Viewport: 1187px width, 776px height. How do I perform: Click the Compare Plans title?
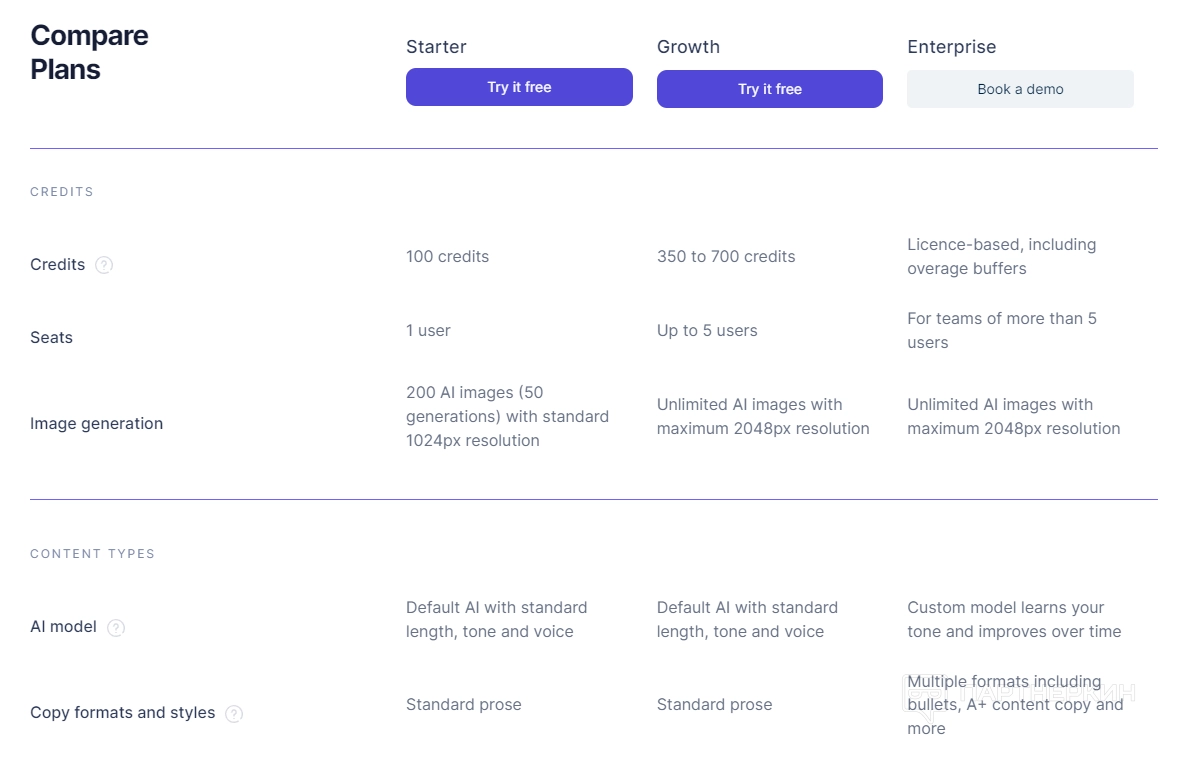[x=89, y=52]
